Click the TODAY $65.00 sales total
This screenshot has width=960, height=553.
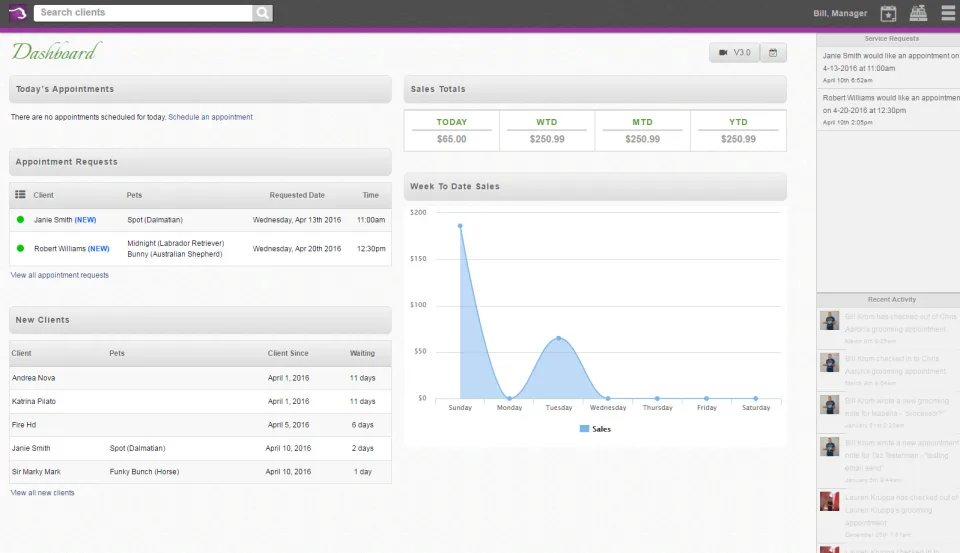[452, 130]
